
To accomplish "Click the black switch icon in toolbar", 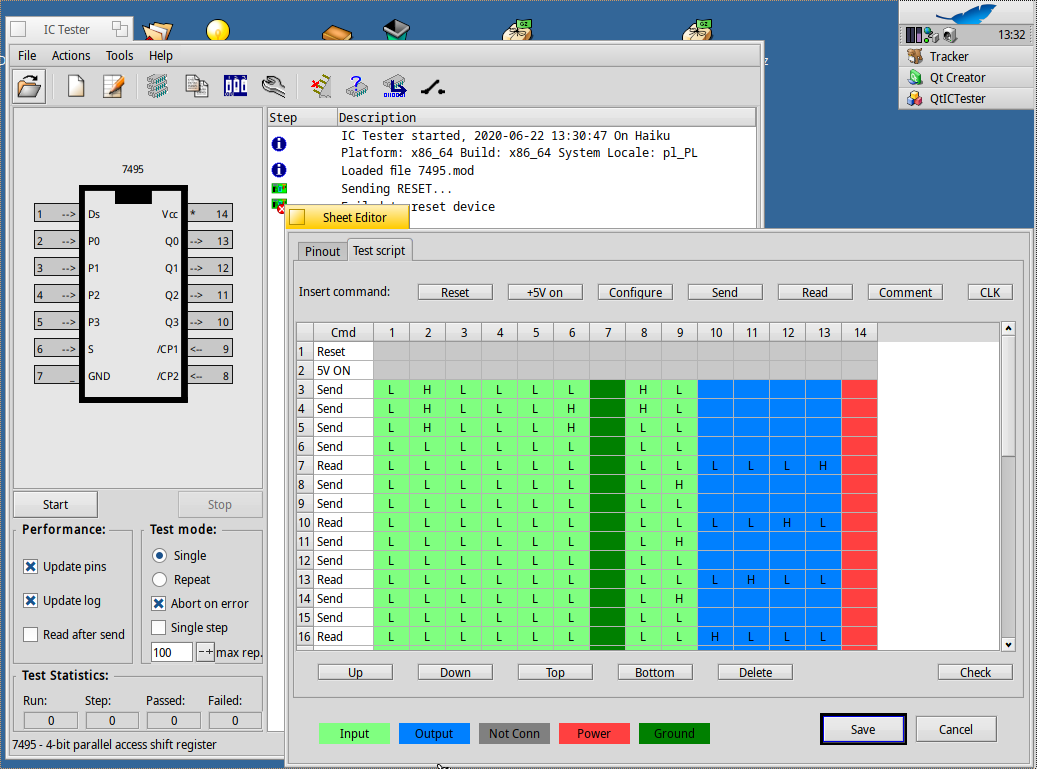I will [x=433, y=87].
